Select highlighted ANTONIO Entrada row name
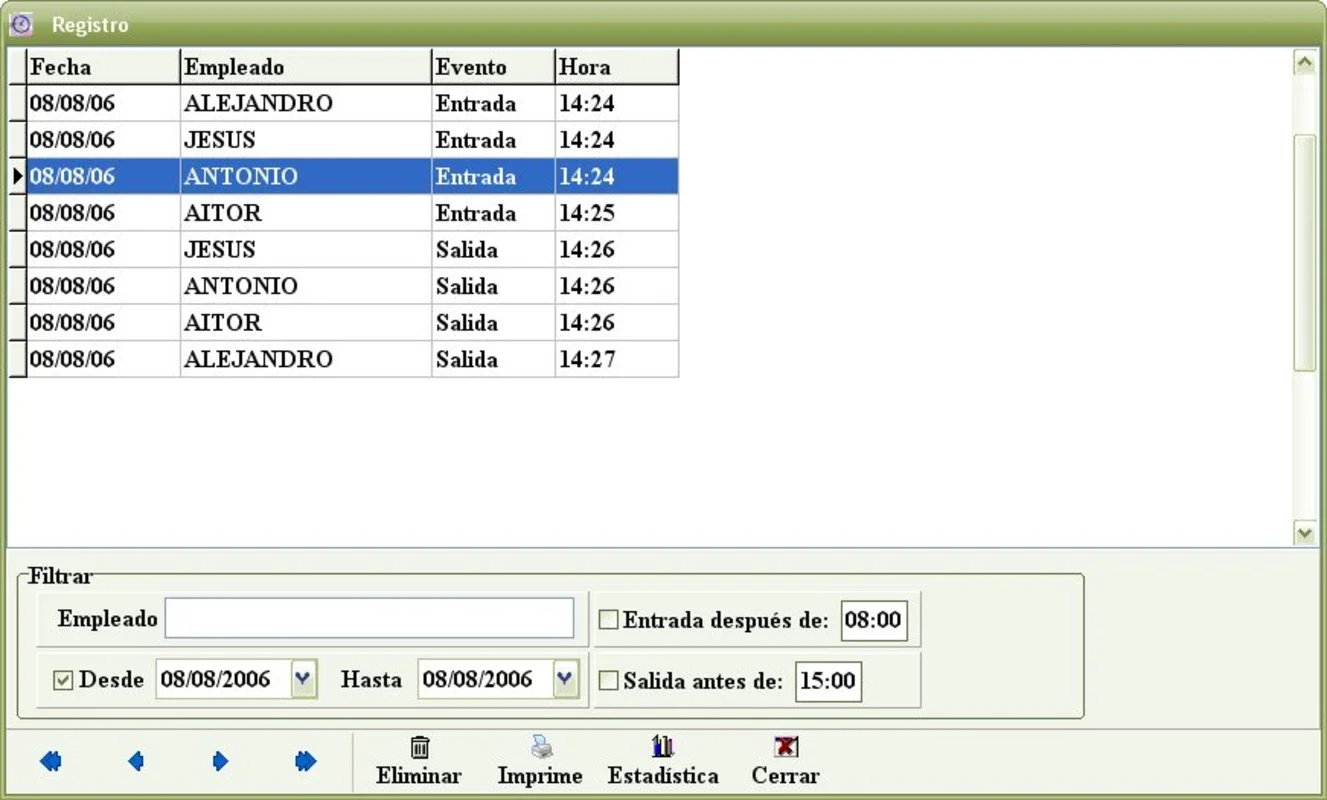Image resolution: width=1327 pixels, height=800 pixels. 241,177
